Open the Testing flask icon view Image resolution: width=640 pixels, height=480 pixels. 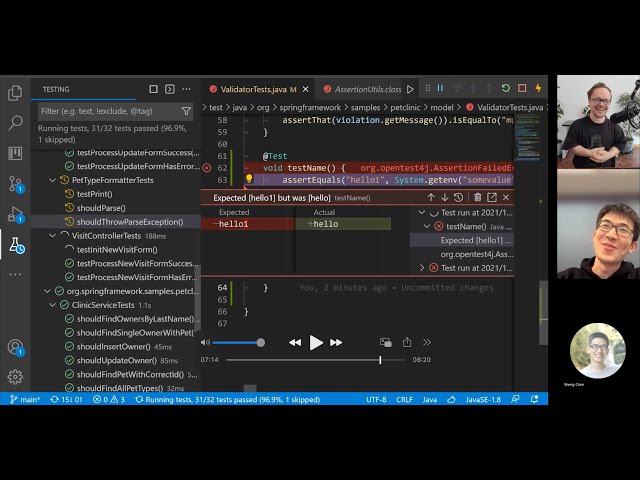tap(16, 245)
